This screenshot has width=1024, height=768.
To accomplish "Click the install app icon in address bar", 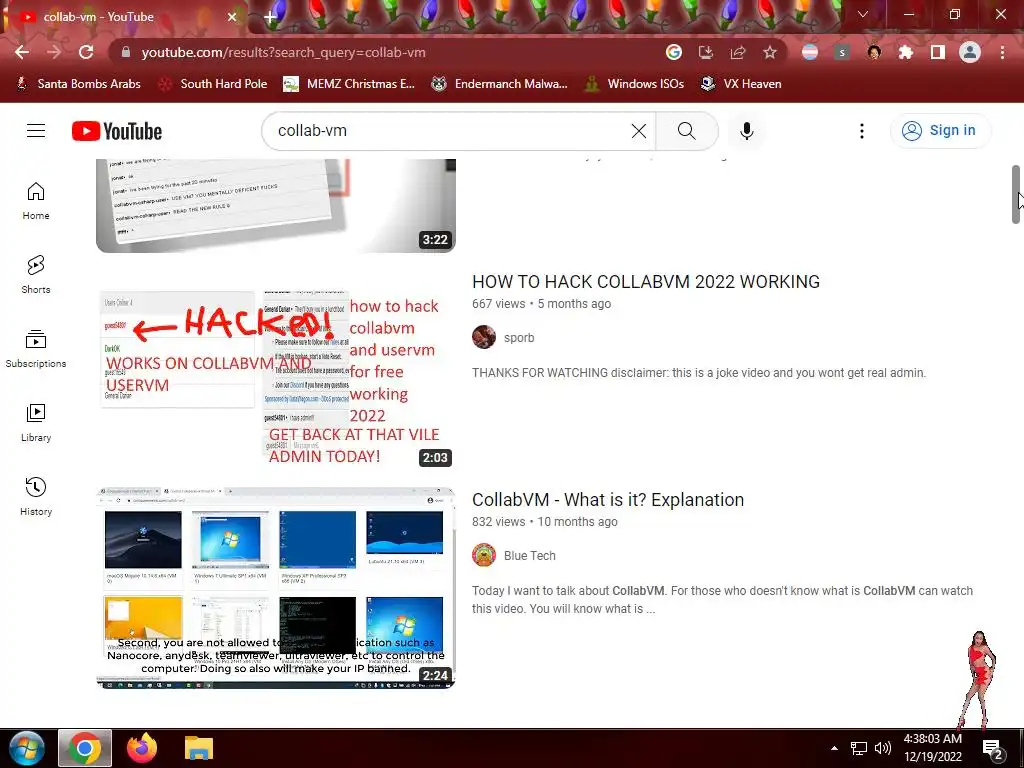I will (x=706, y=52).
